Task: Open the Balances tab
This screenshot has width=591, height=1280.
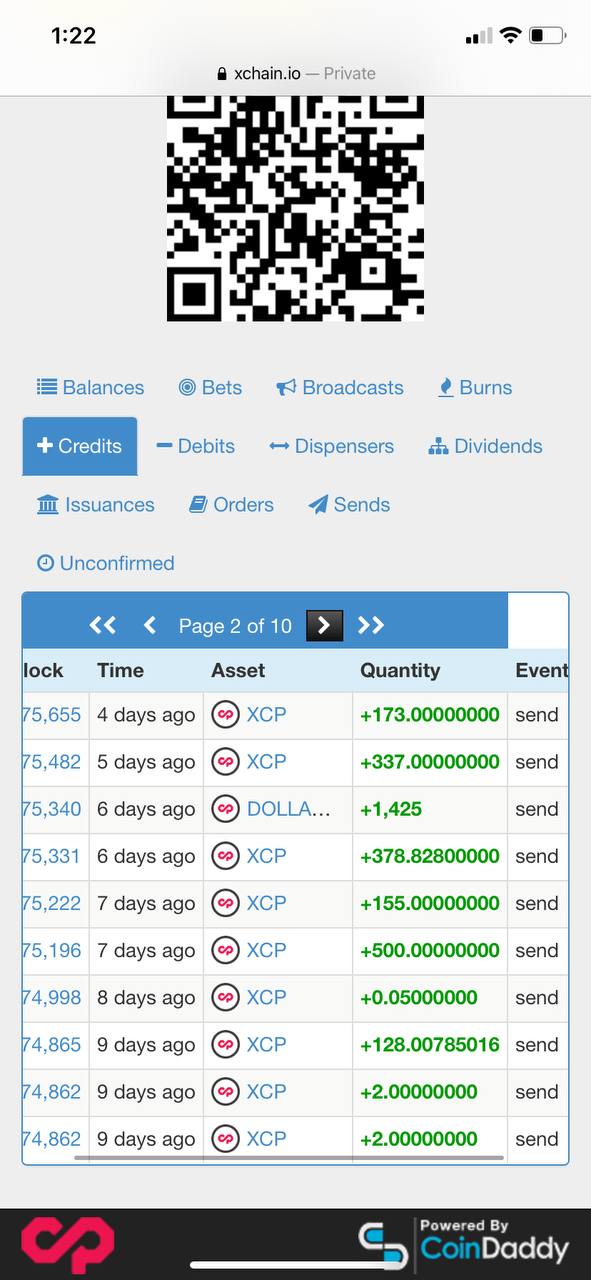Action: click(x=91, y=387)
